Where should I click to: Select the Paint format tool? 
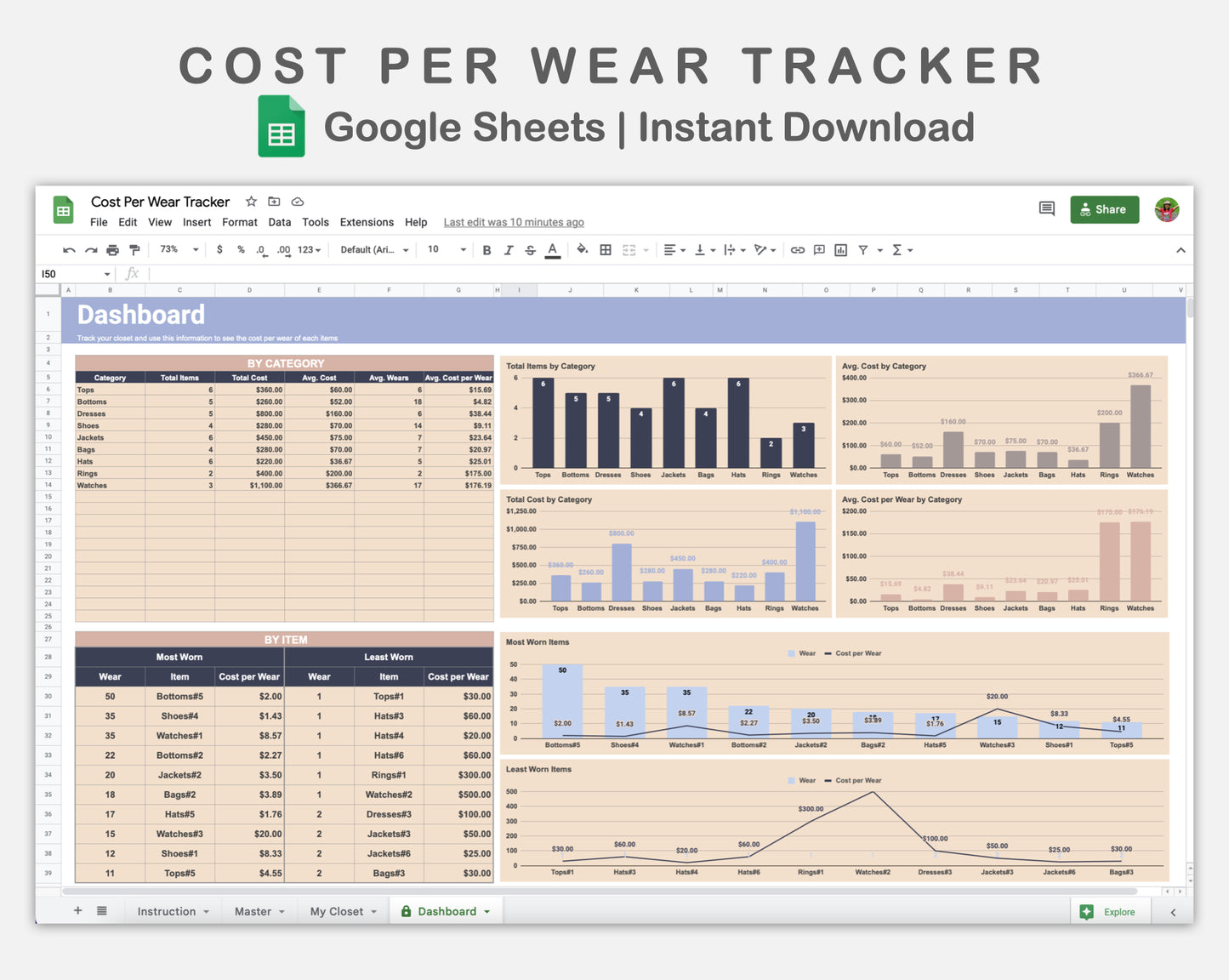134,249
